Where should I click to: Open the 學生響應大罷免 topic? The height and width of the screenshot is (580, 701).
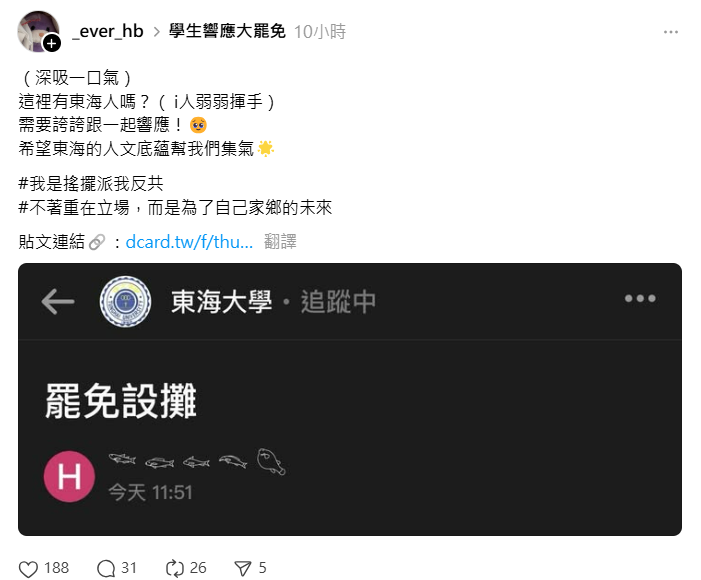[x=227, y=31]
